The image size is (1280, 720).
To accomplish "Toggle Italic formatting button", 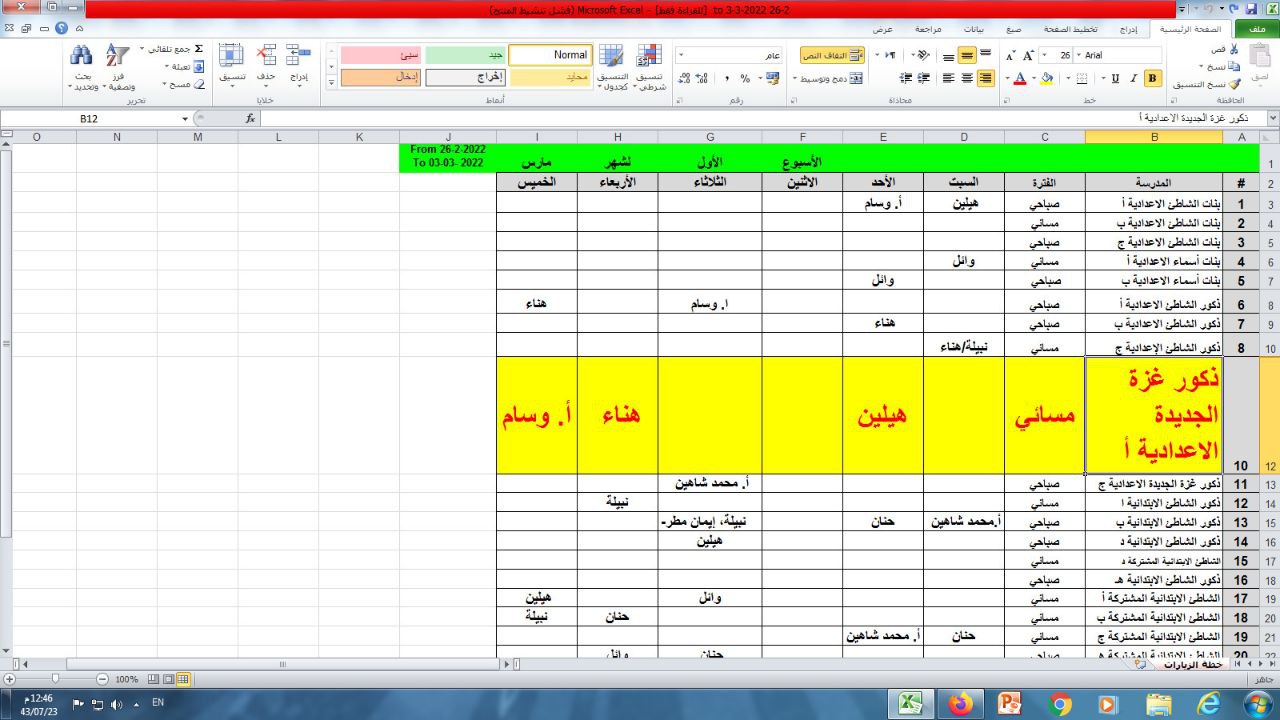I will (1133, 78).
